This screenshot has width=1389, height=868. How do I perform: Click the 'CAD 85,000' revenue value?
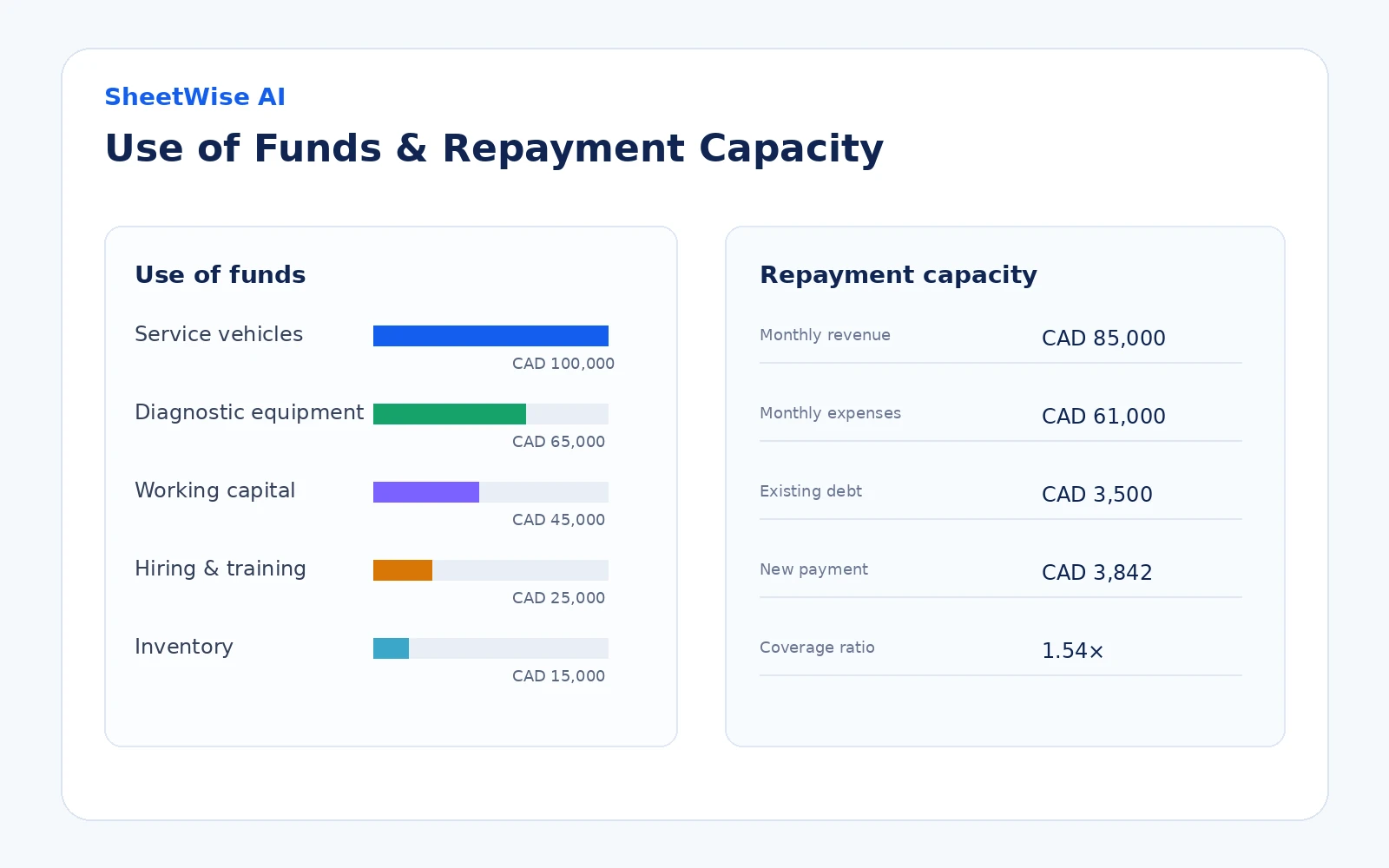tap(1103, 339)
